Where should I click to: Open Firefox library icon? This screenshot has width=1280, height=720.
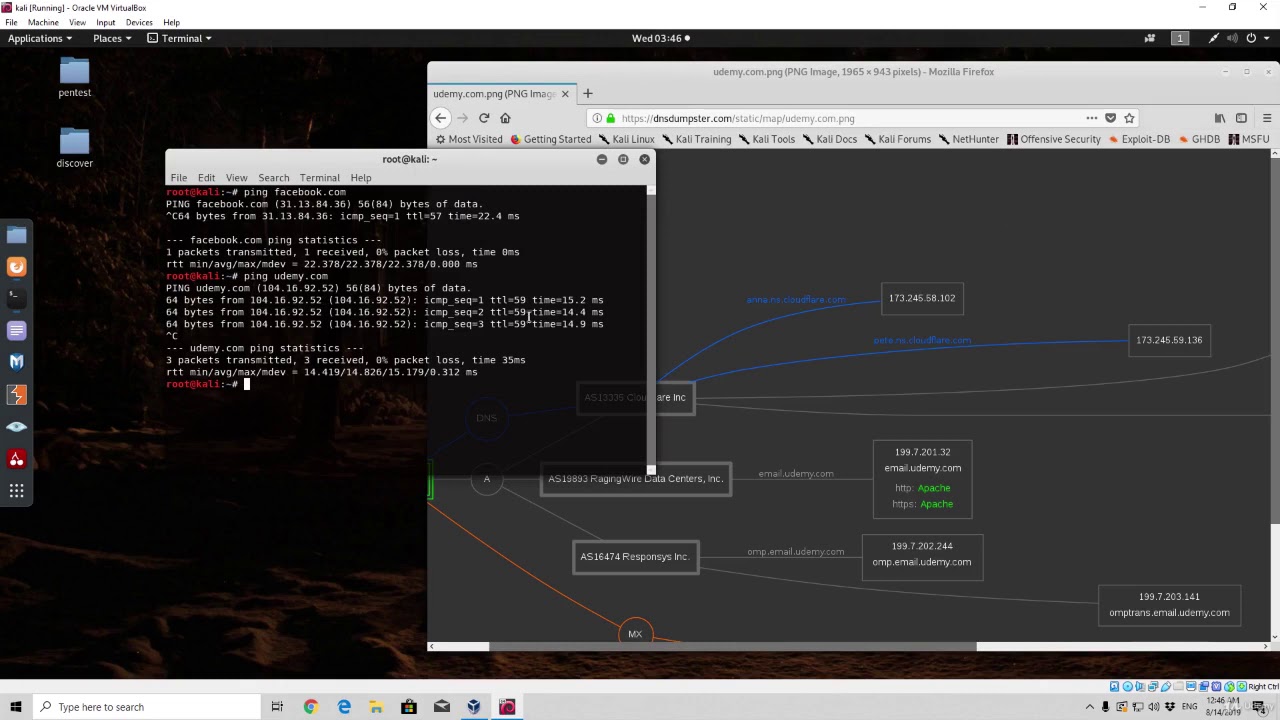coord(1220,118)
